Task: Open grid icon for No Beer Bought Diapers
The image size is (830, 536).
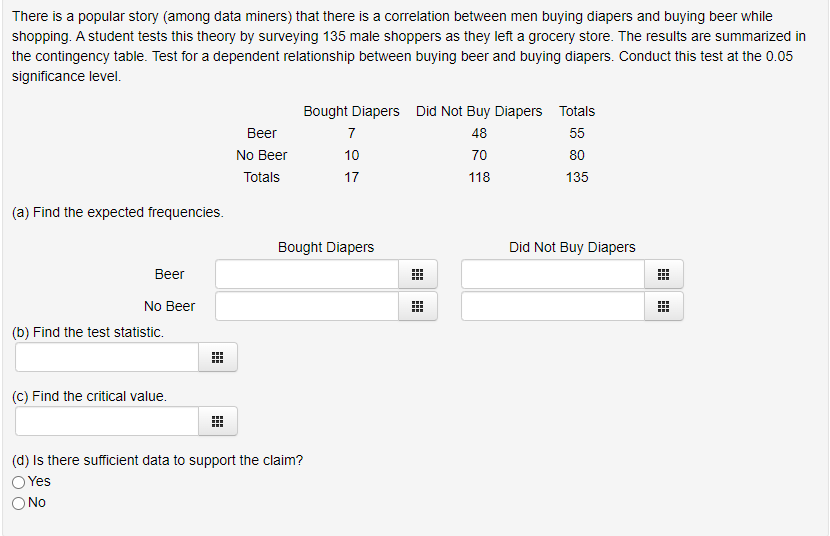Action: 417,307
